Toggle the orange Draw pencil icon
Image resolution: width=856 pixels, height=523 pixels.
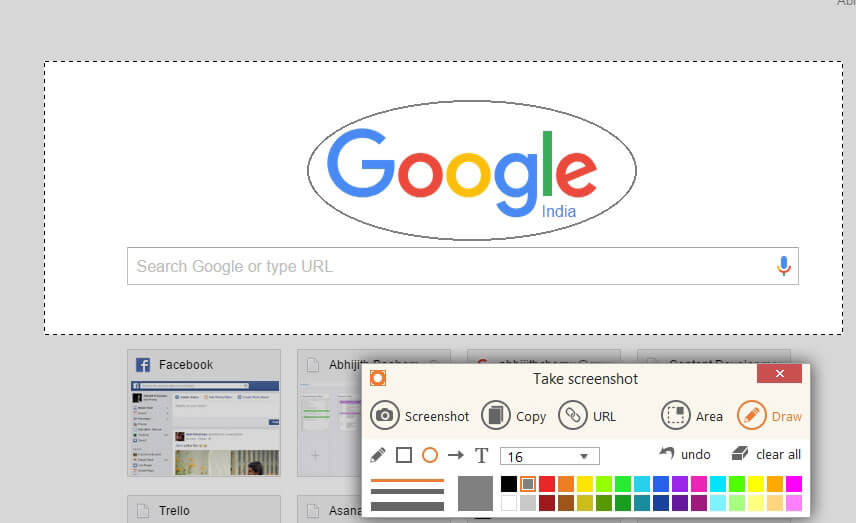(x=752, y=415)
